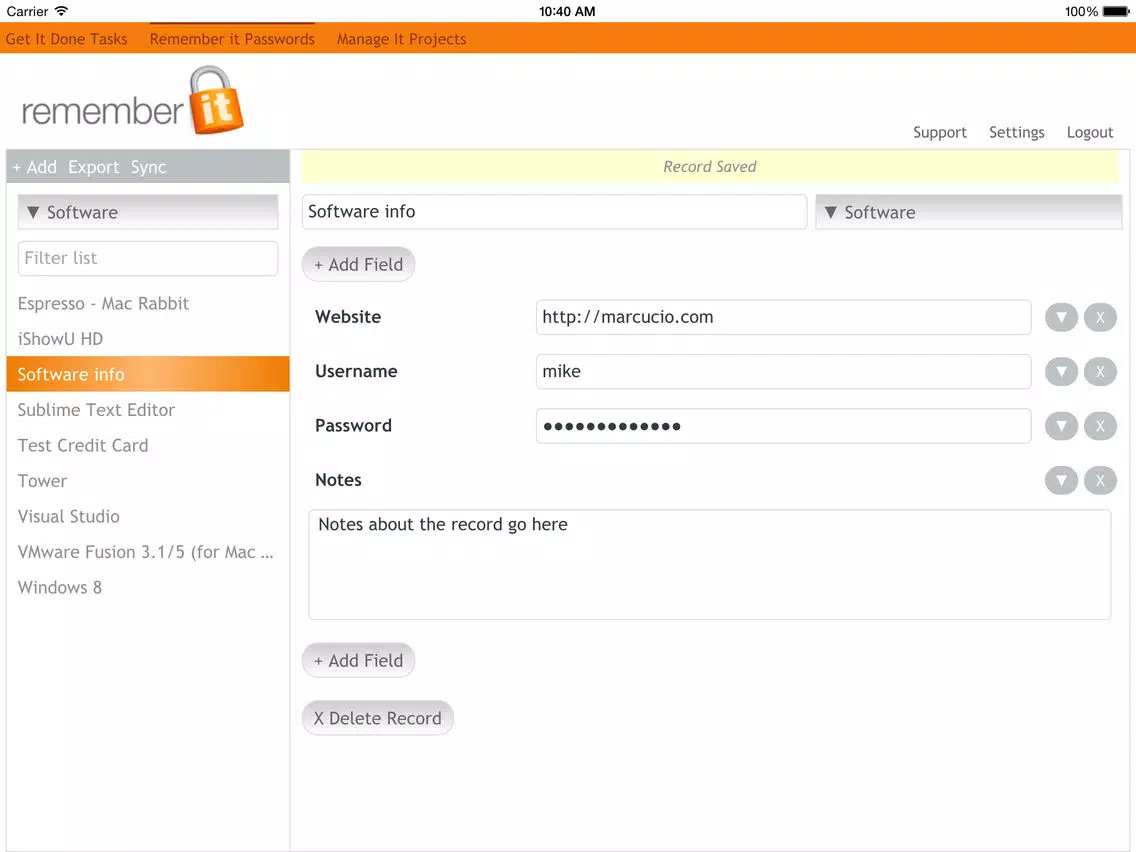Image resolution: width=1136 pixels, height=852 pixels.
Task: Open Settings
Action: 1016,133
